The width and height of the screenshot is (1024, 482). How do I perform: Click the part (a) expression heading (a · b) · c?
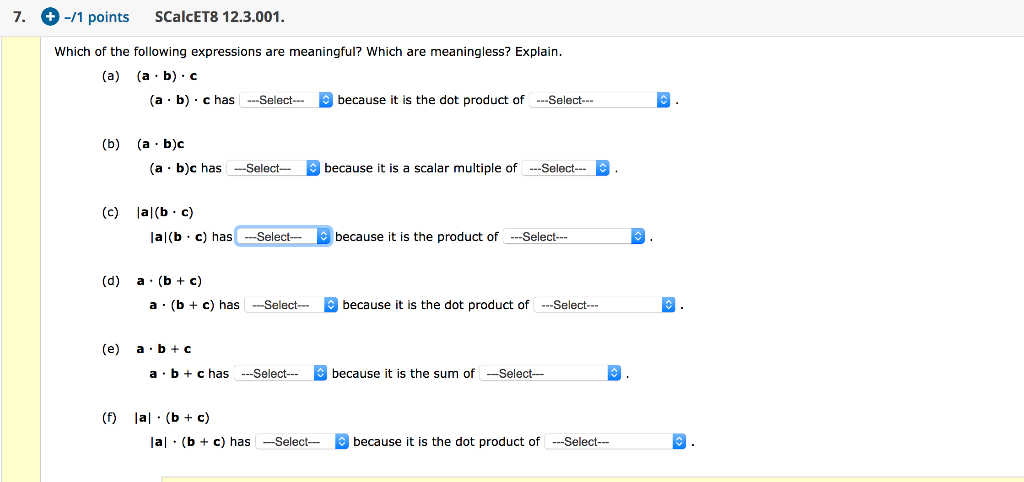point(167,76)
